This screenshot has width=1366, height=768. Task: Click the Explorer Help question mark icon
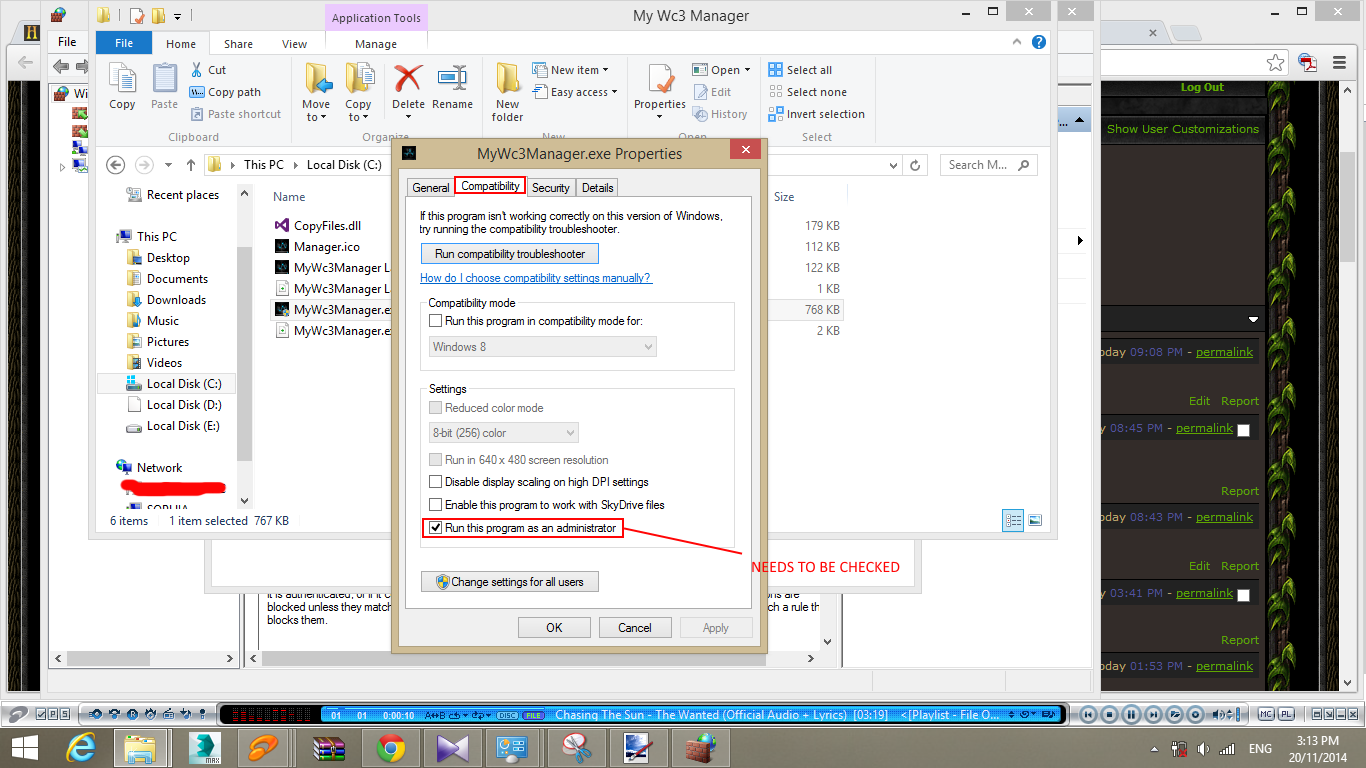[x=1039, y=43]
